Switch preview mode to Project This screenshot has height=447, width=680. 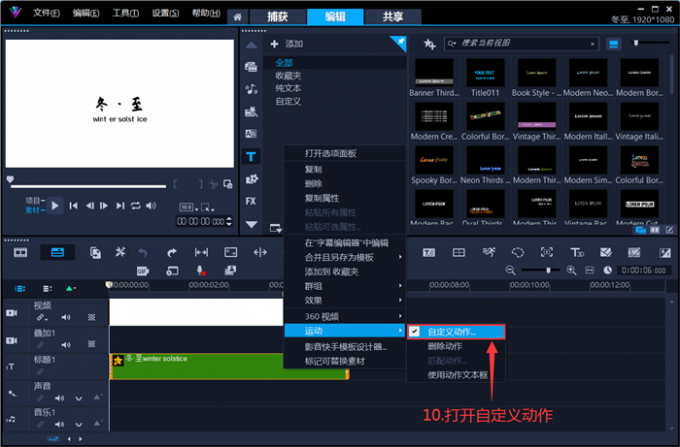coord(35,200)
